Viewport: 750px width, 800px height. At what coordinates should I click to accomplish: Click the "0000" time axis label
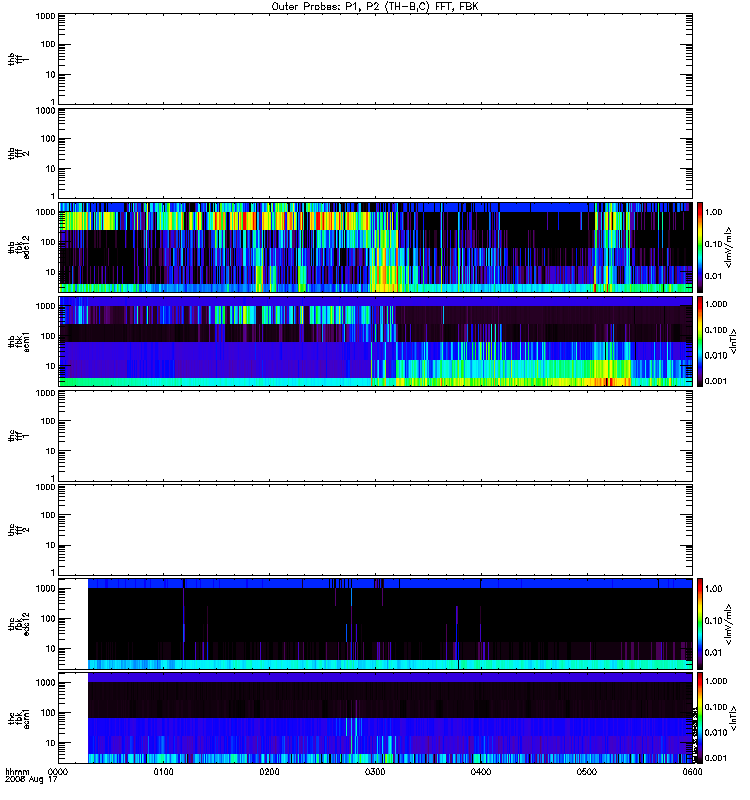(58, 772)
